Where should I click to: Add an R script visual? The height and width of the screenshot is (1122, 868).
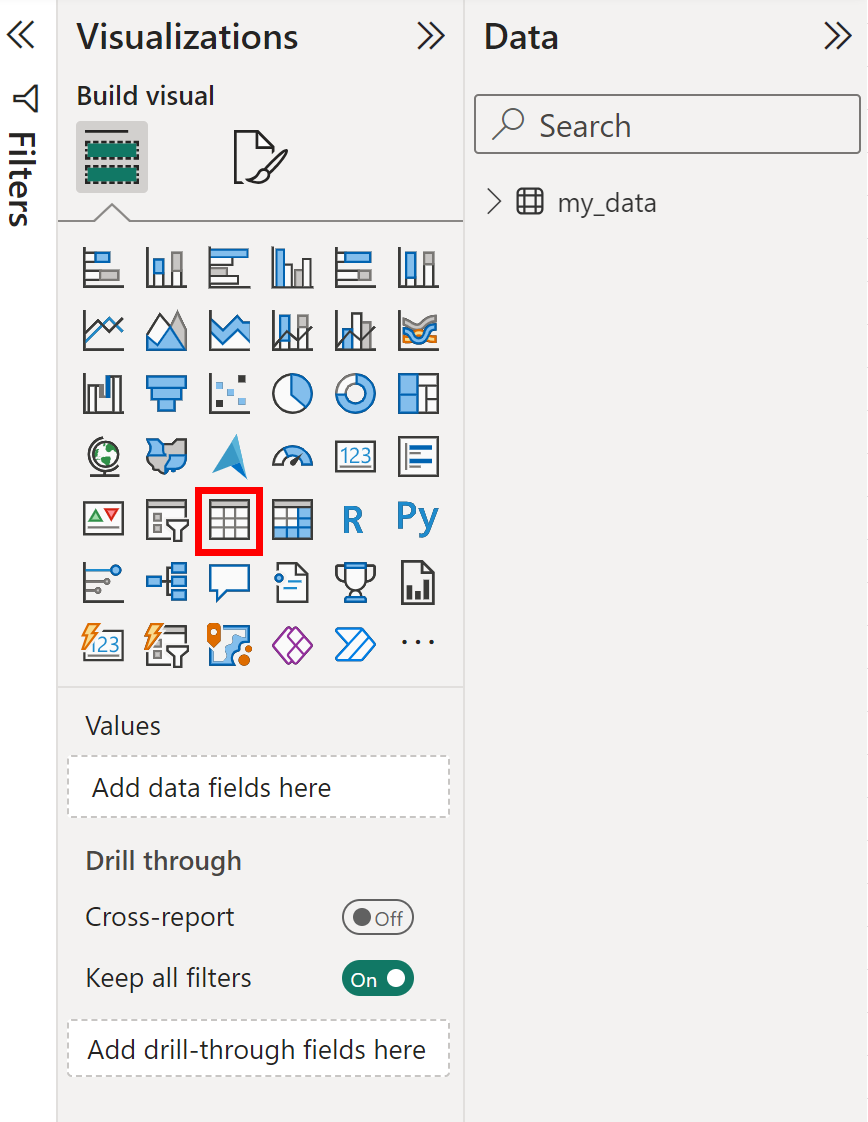pos(355,519)
